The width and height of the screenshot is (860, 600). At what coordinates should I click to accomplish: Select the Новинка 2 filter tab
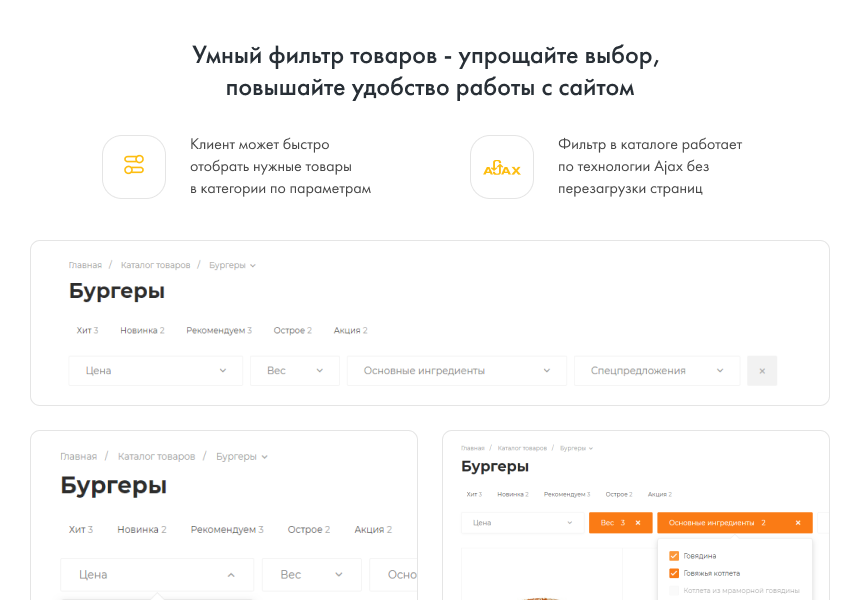click(x=143, y=330)
